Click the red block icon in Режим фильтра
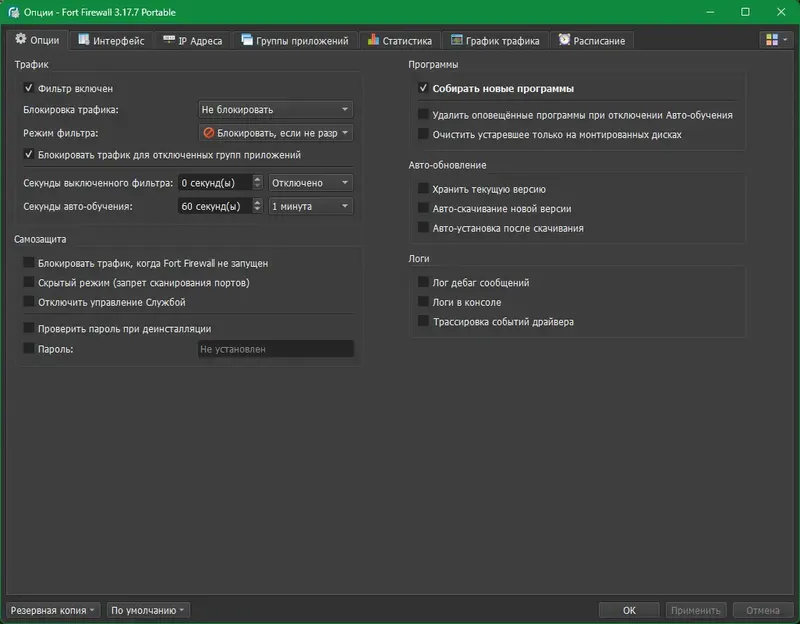This screenshot has width=800, height=624. pos(208,133)
